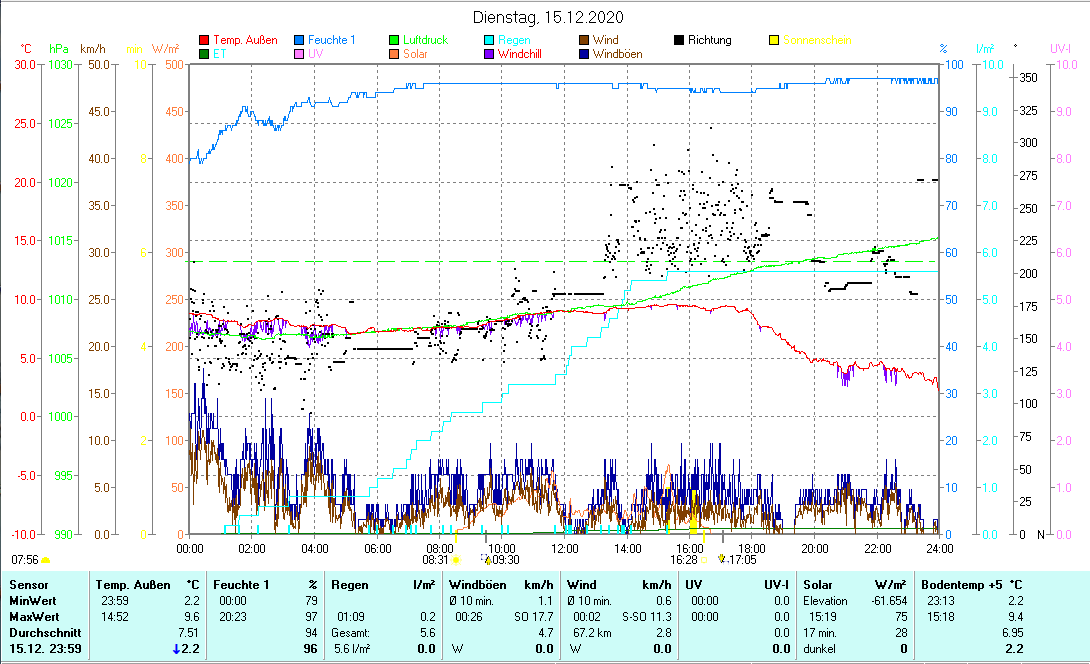Viewport: 1090px width, 664px height.
Task: Click the yellow Sonnenschein legend square
Action: [773, 40]
